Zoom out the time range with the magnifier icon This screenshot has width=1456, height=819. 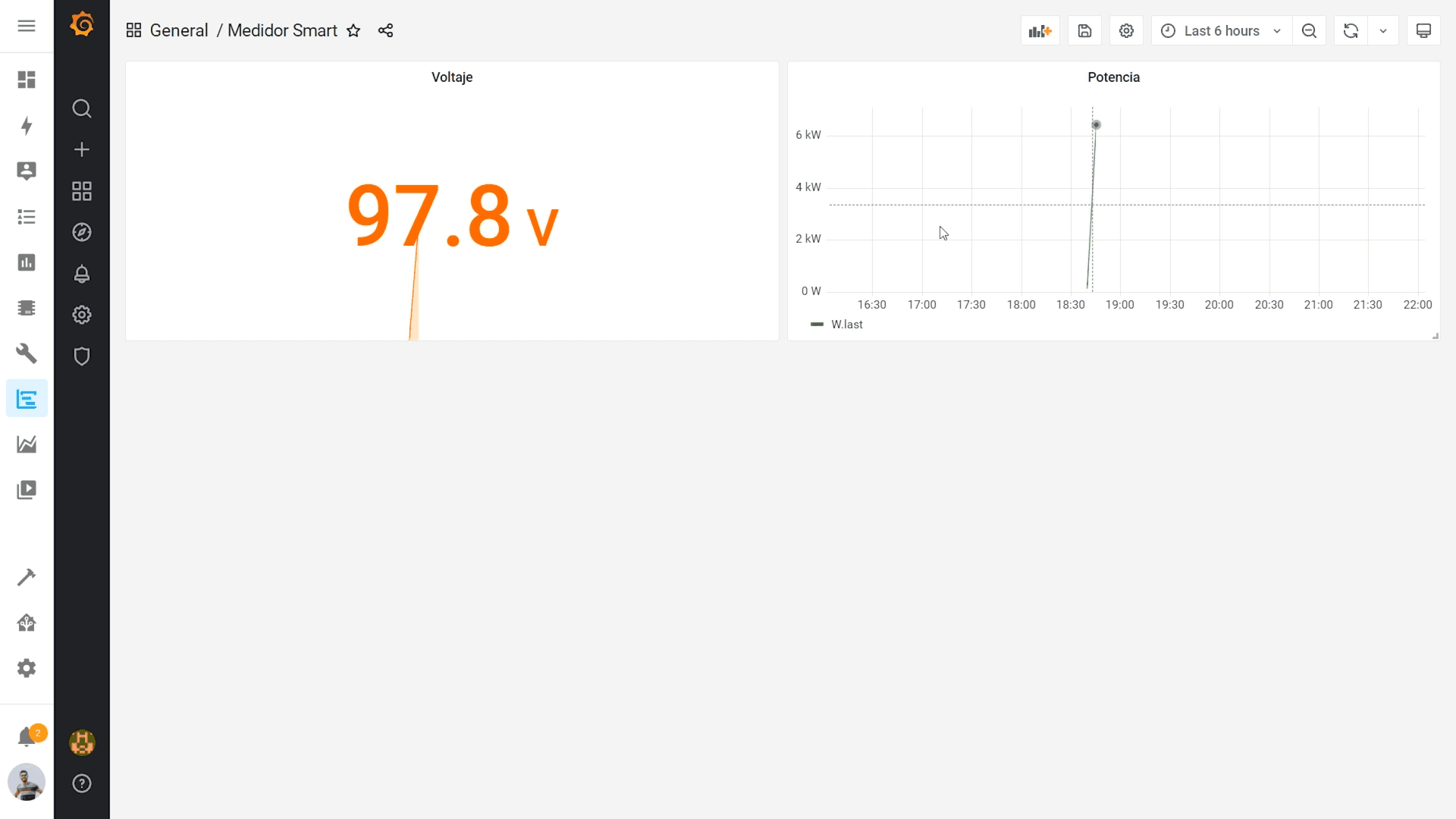pos(1310,30)
